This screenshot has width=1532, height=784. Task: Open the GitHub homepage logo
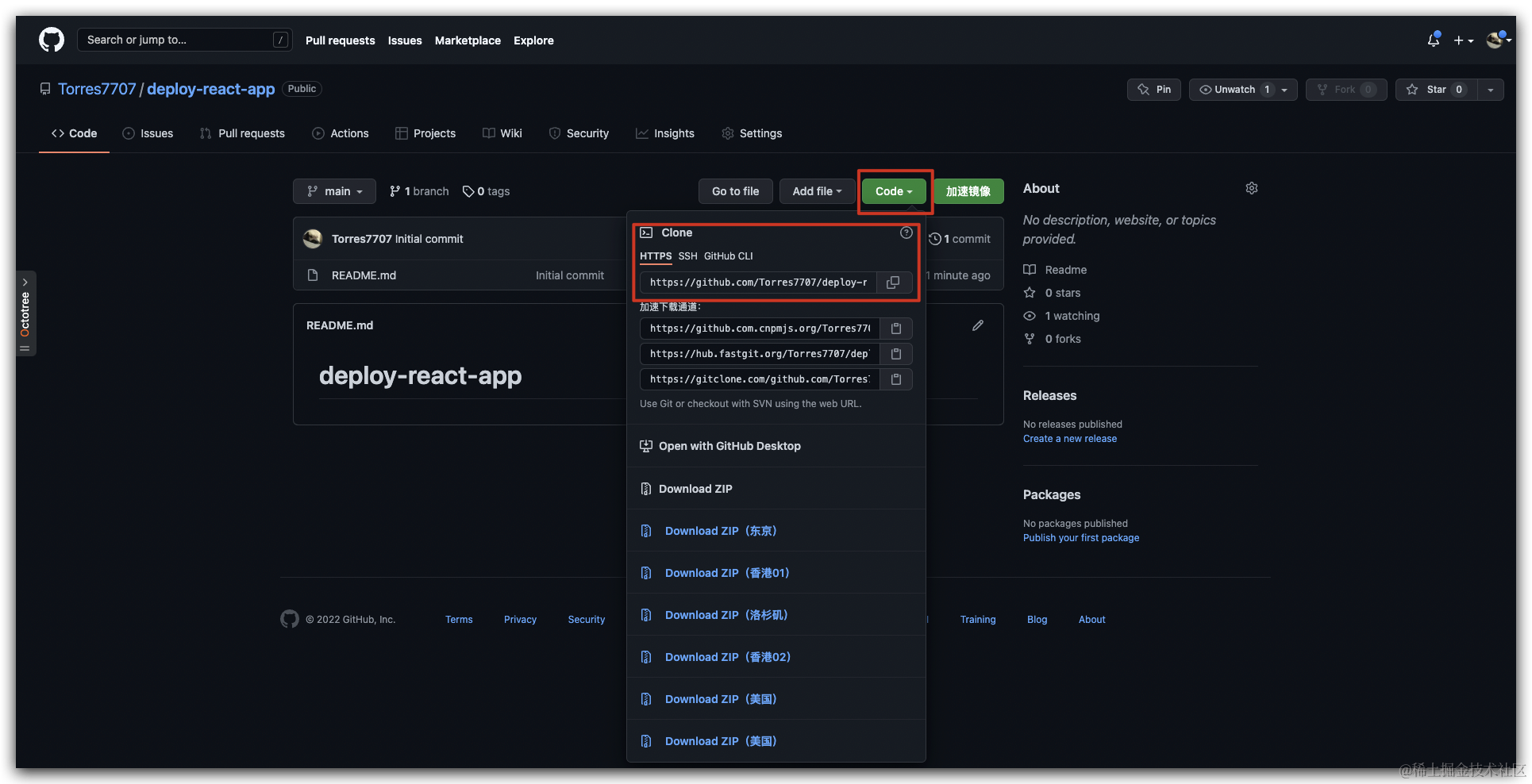pos(52,40)
